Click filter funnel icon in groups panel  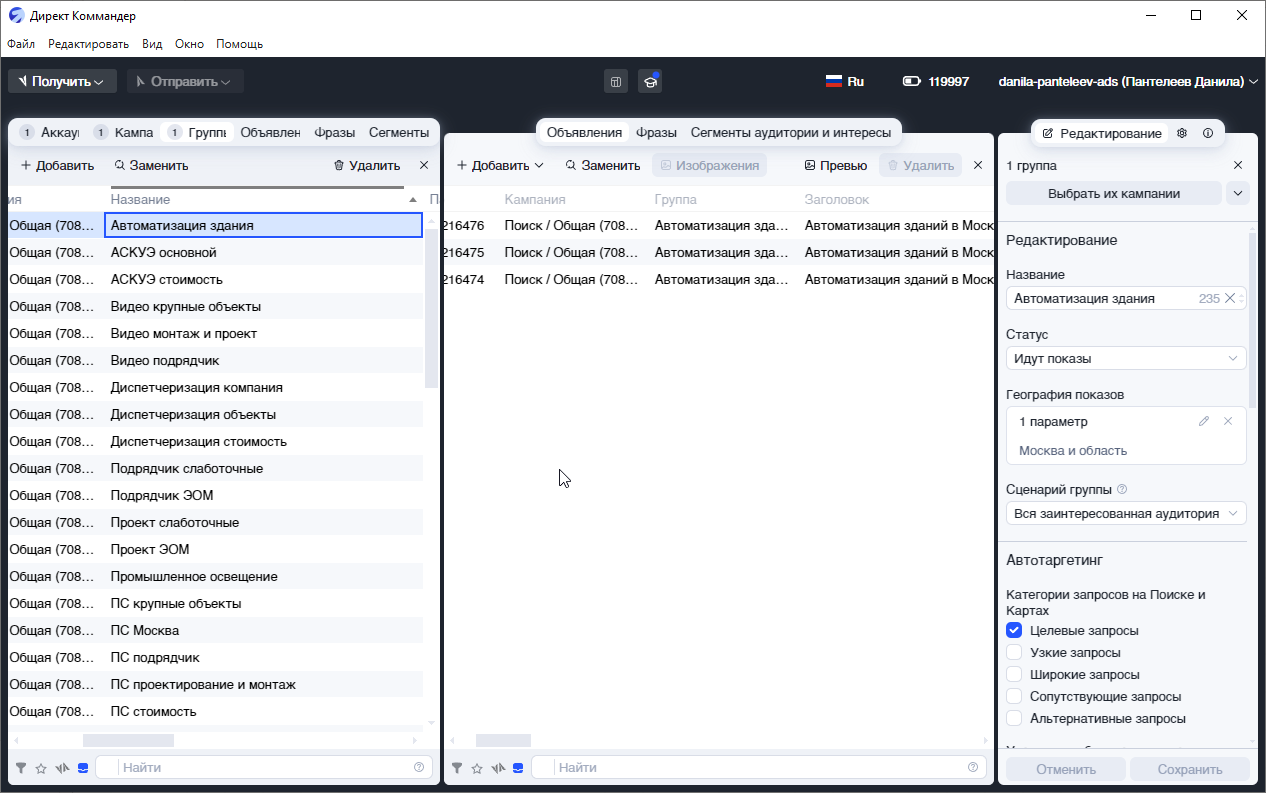21,768
